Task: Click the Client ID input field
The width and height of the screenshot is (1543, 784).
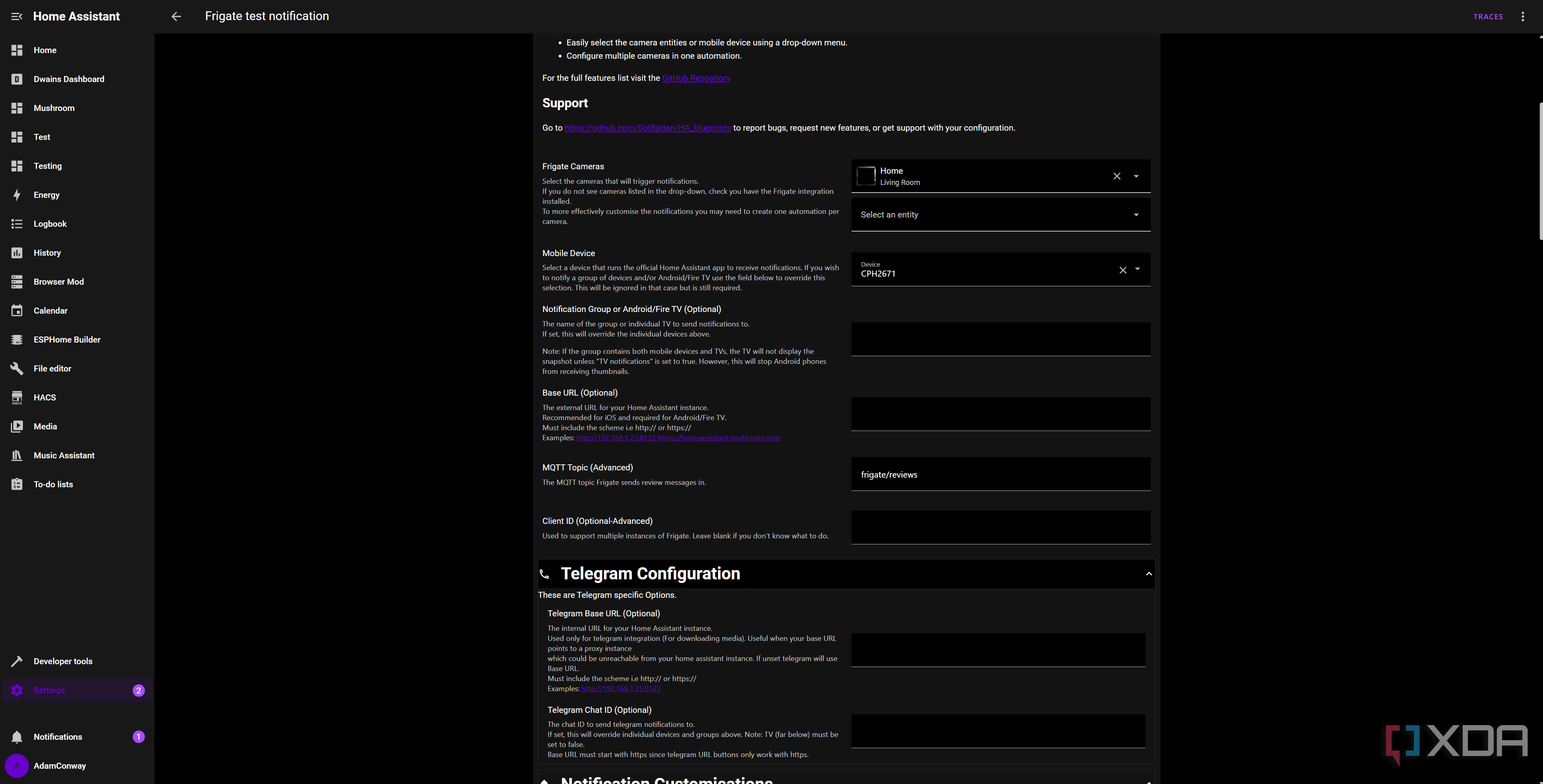Action: tap(1000, 527)
